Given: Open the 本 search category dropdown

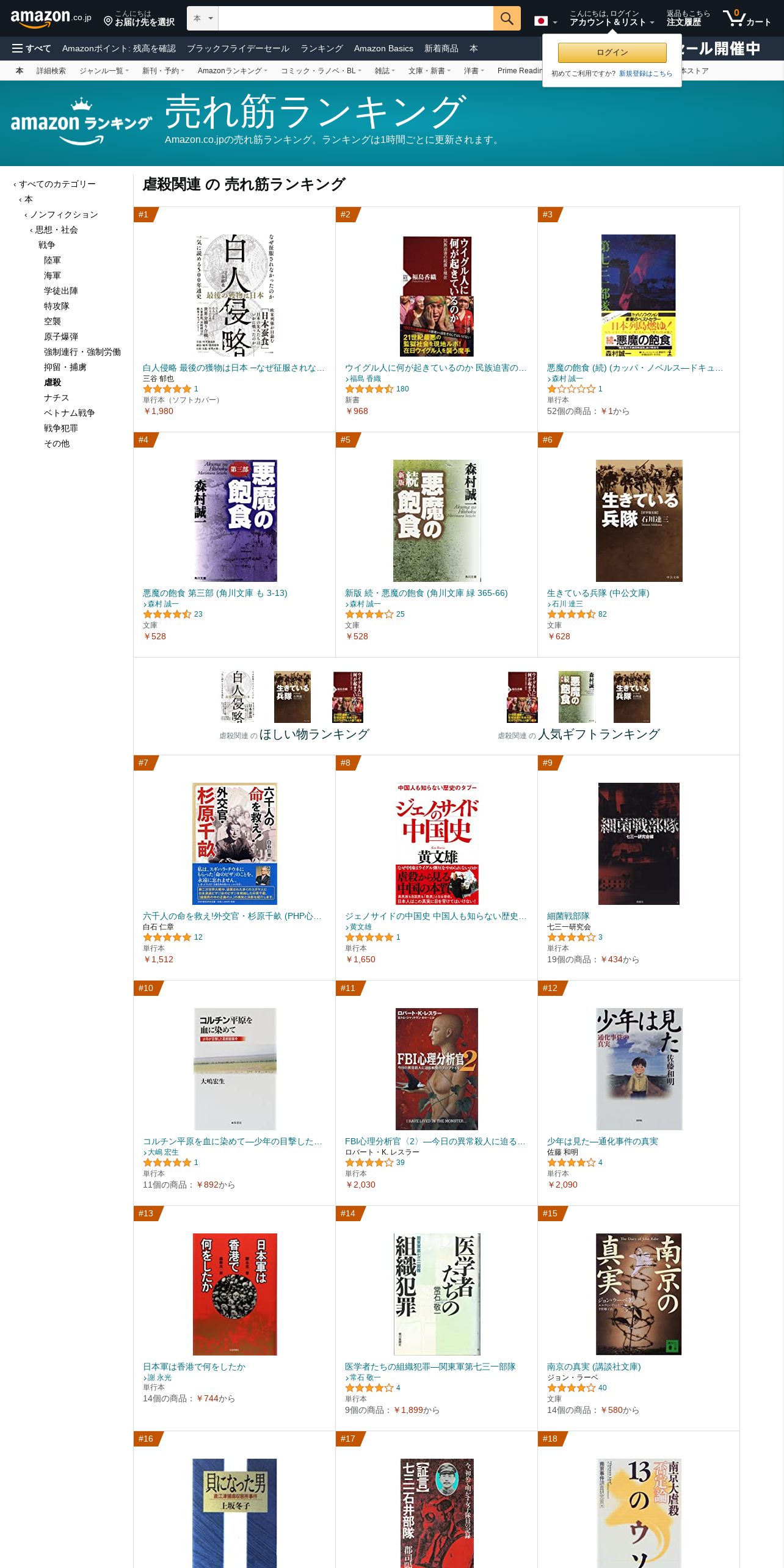Looking at the screenshot, I should (x=203, y=18).
